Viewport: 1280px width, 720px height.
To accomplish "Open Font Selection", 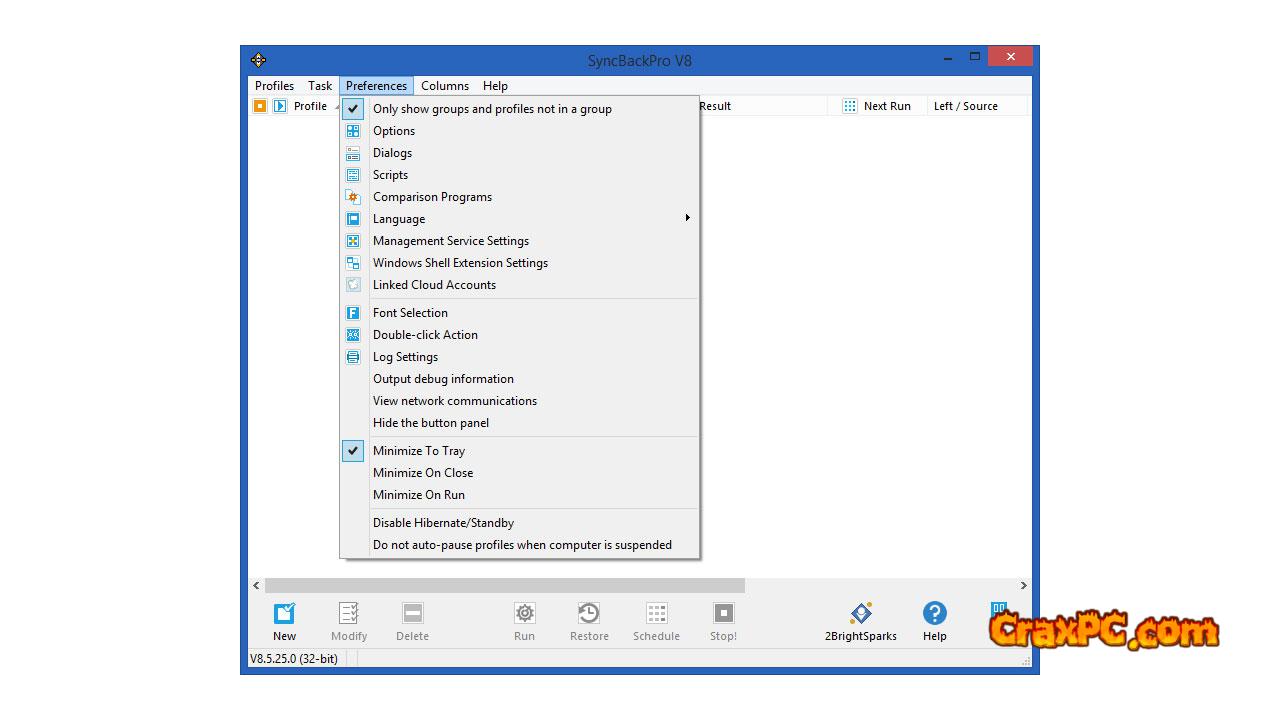I will (x=520, y=313).
